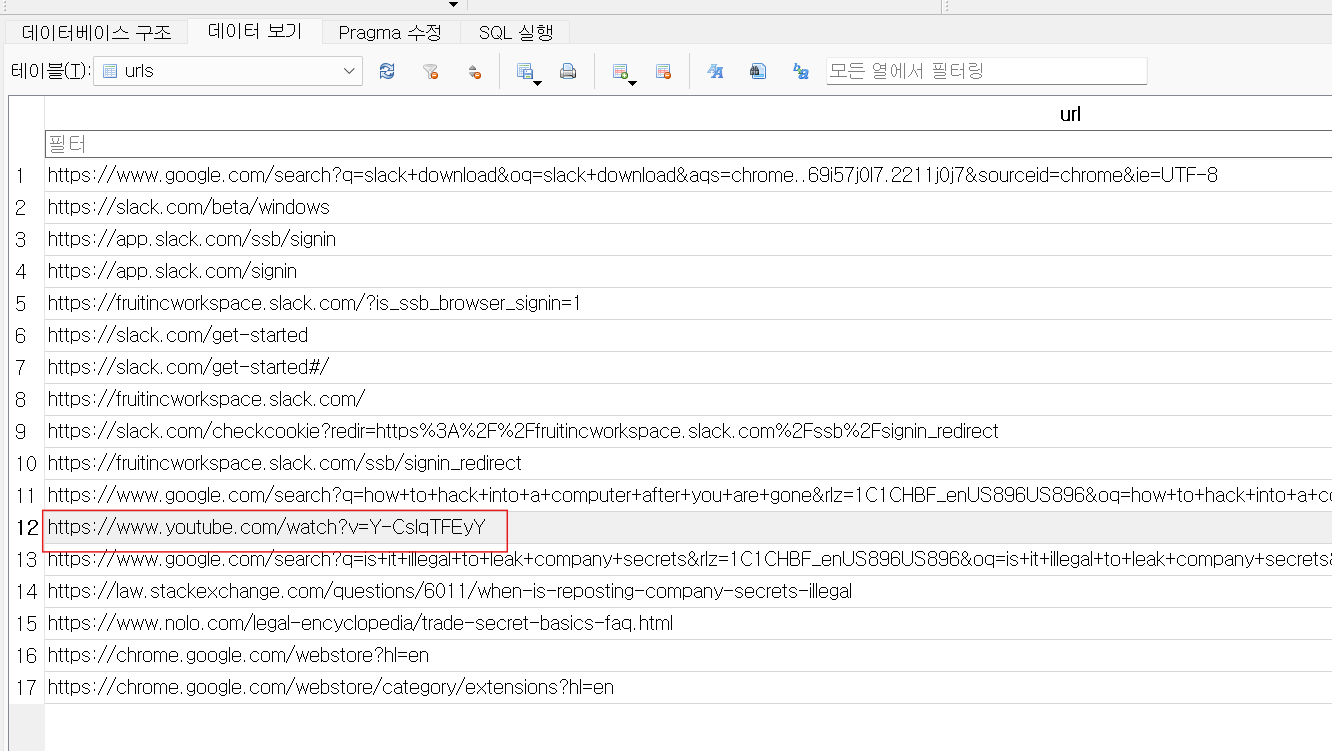
Task: Switch to the SQL 실행 tab
Action: [x=515, y=32]
